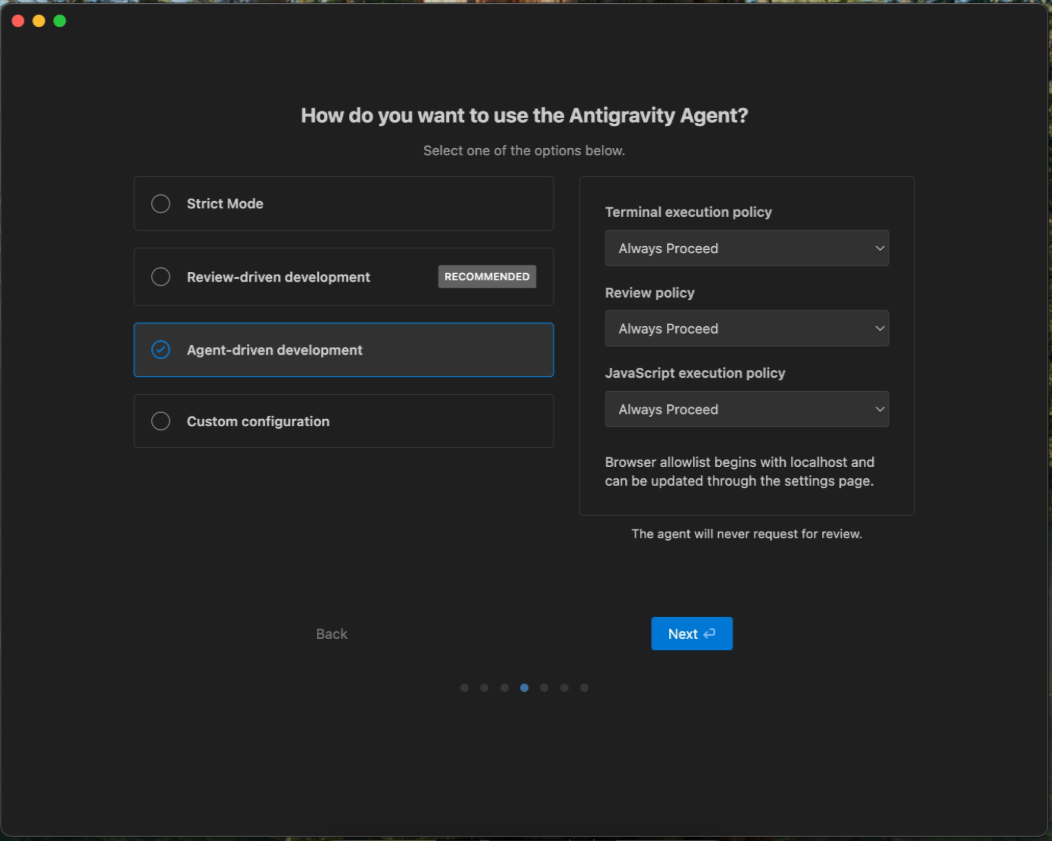Click the Next button
Image resolution: width=1052 pixels, height=841 pixels.
tap(692, 634)
